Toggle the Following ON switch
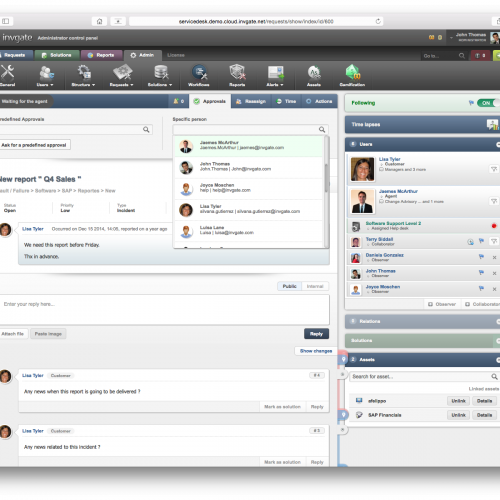Viewport: 500px width, 500px height. (488, 103)
